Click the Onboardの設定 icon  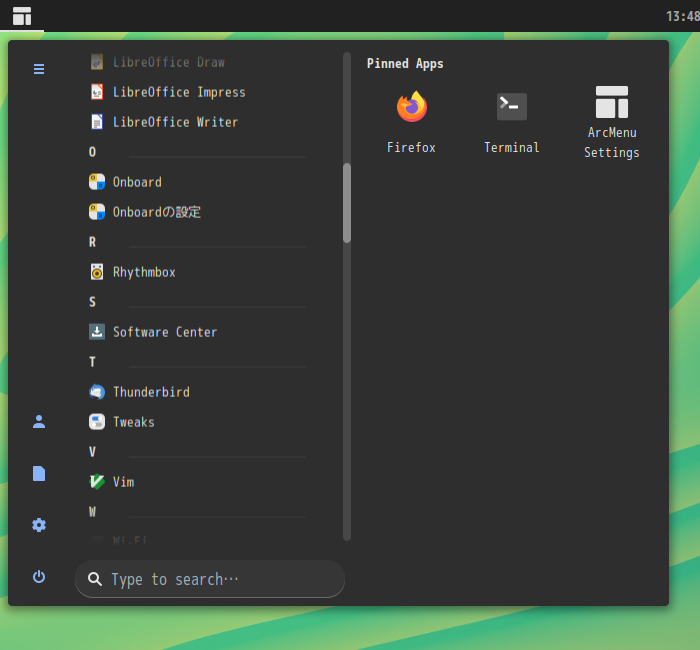tap(97, 212)
